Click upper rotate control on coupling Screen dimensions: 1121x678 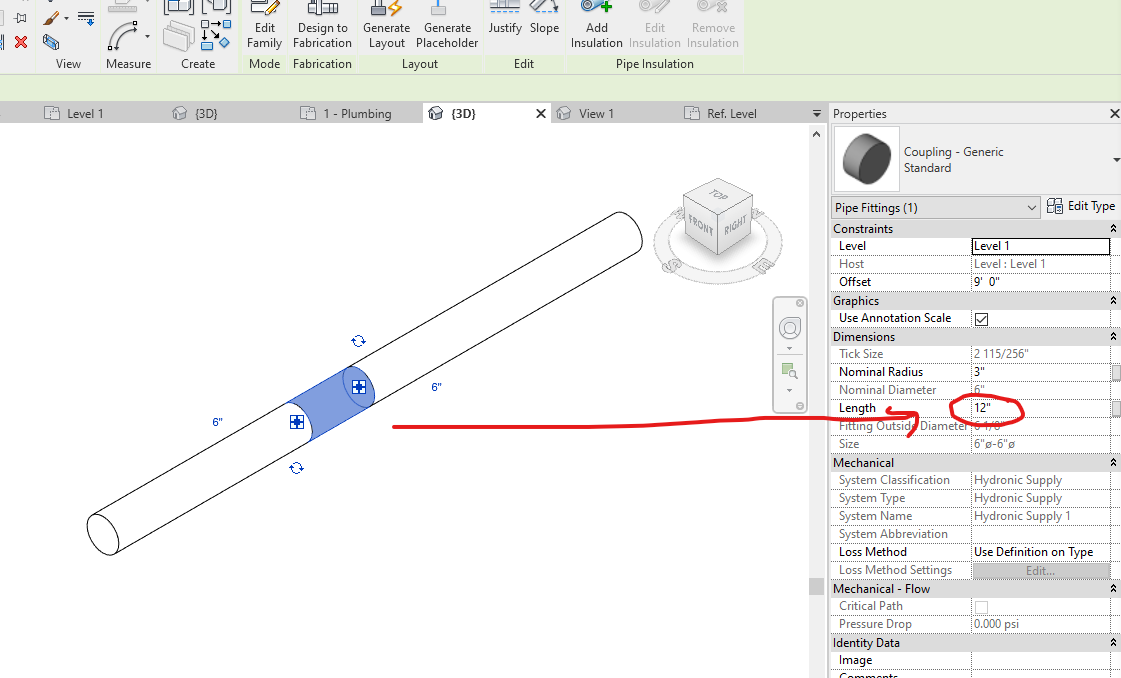point(358,341)
